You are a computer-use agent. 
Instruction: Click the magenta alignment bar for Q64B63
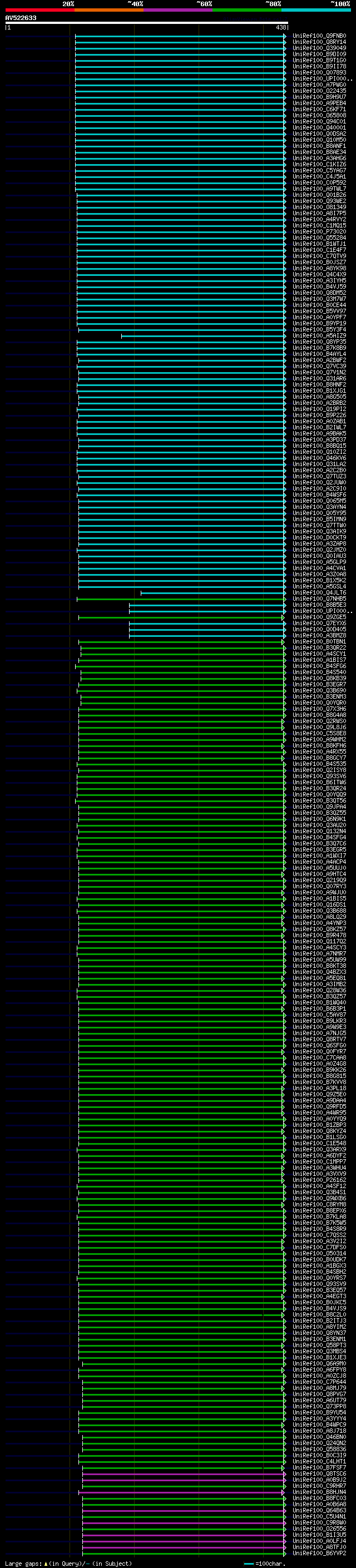[x=184, y=1510]
